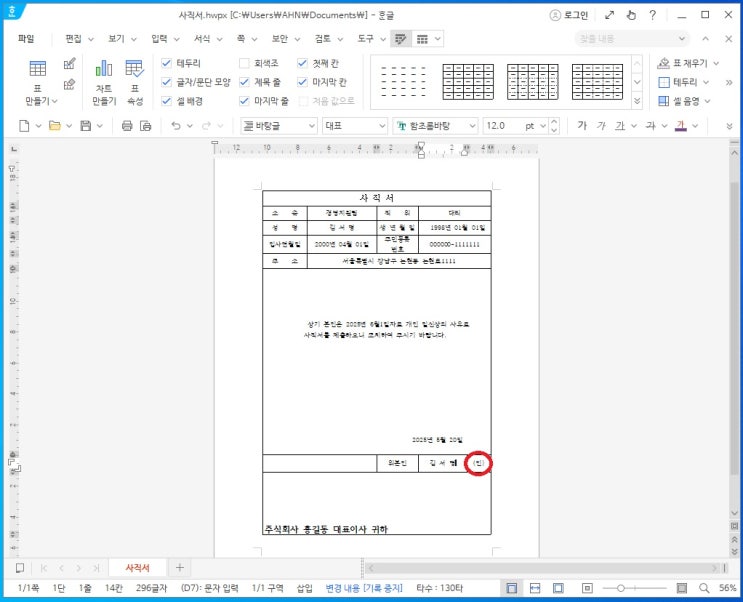
Task: Click the 표 채우기 fill icon
Action: [x=664, y=63]
